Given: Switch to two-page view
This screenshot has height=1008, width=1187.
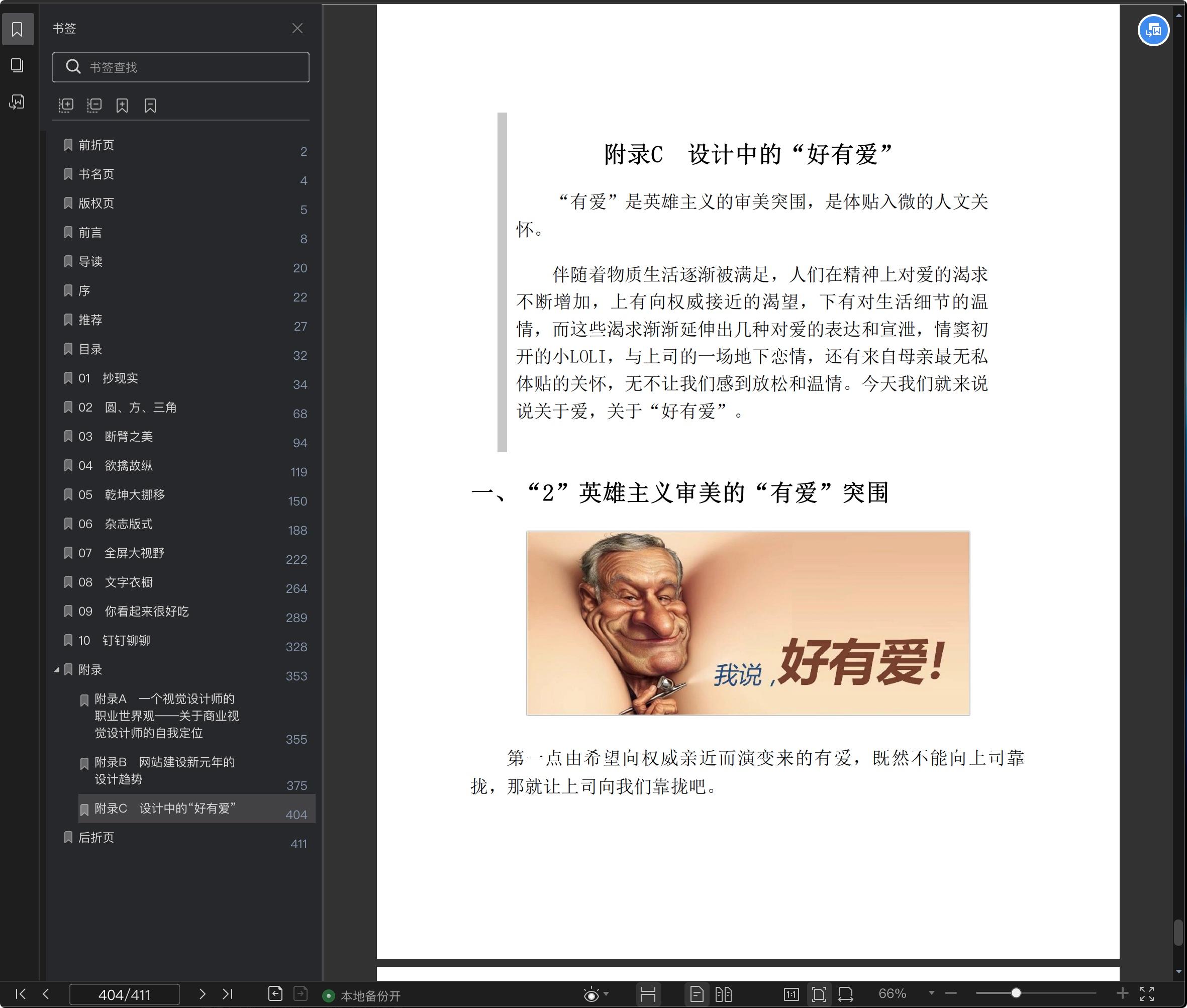Looking at the screenshot, I should click(724, 994).
